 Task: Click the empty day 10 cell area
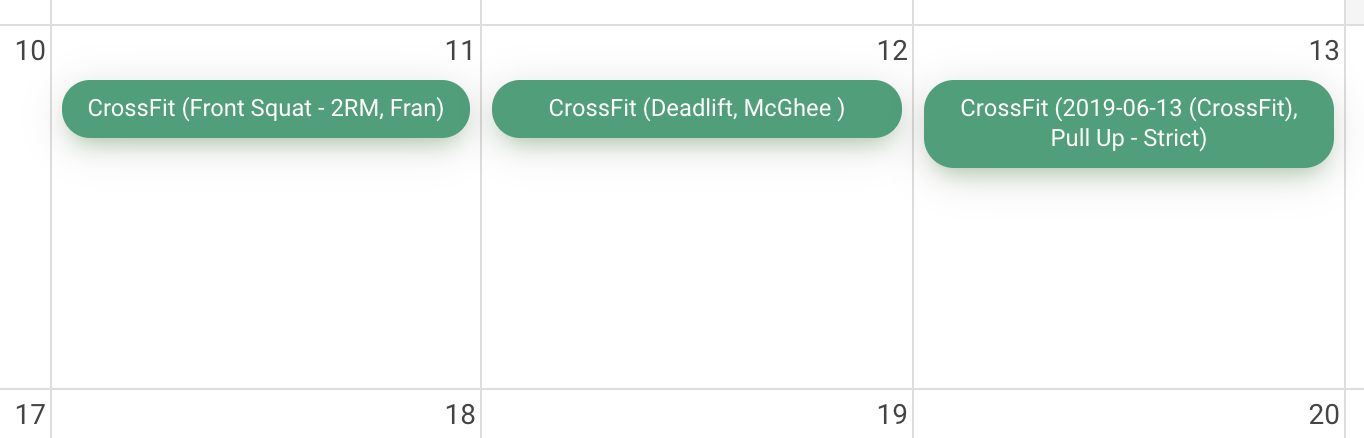pos(25,220)
